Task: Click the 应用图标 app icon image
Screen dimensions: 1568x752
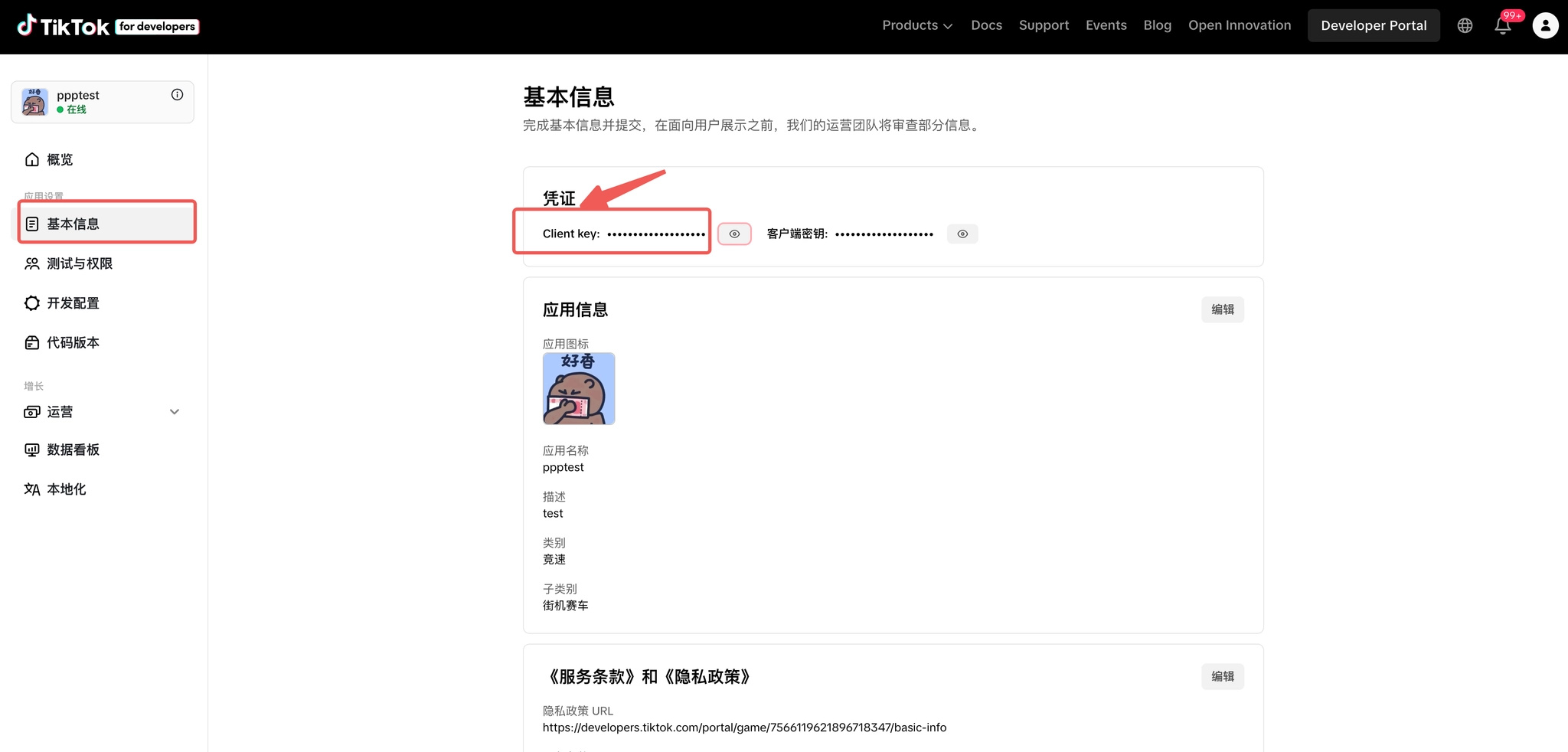Action: pyautogui.click(x=579, y=388)
